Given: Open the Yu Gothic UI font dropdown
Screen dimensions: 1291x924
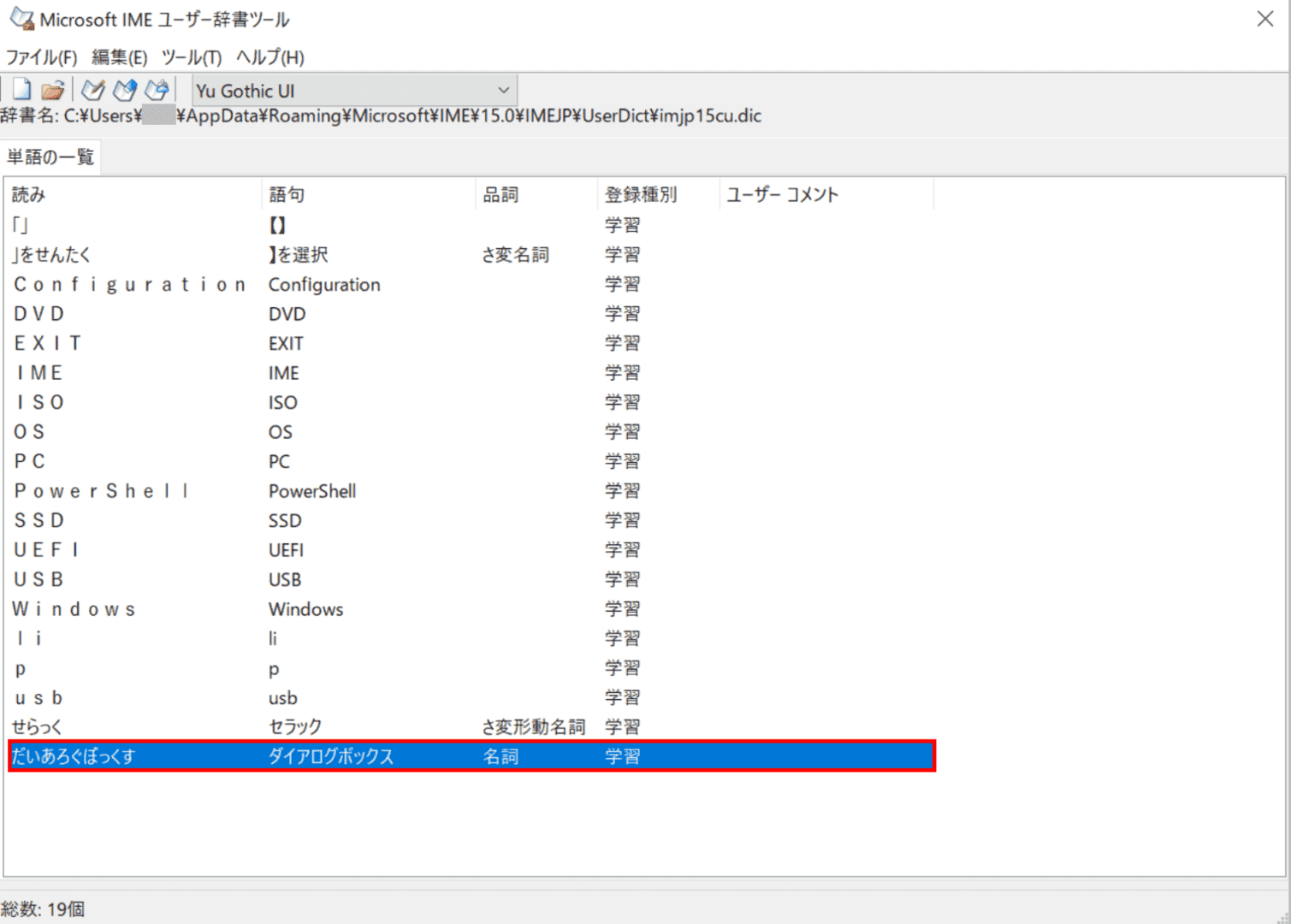Looking at the screenshot, I should click(354, 91).
